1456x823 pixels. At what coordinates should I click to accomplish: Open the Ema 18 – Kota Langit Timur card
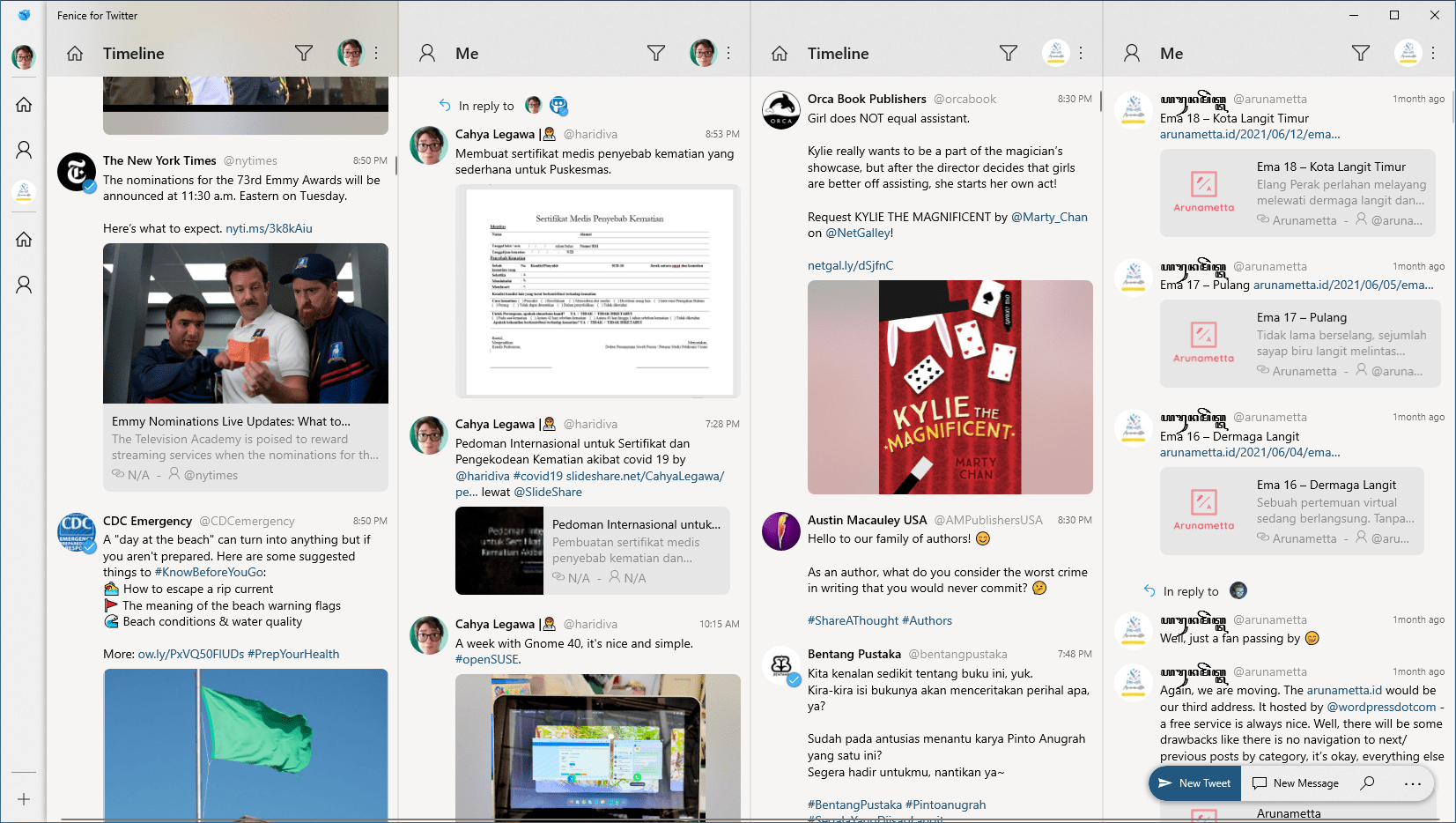click(1297, 193)
